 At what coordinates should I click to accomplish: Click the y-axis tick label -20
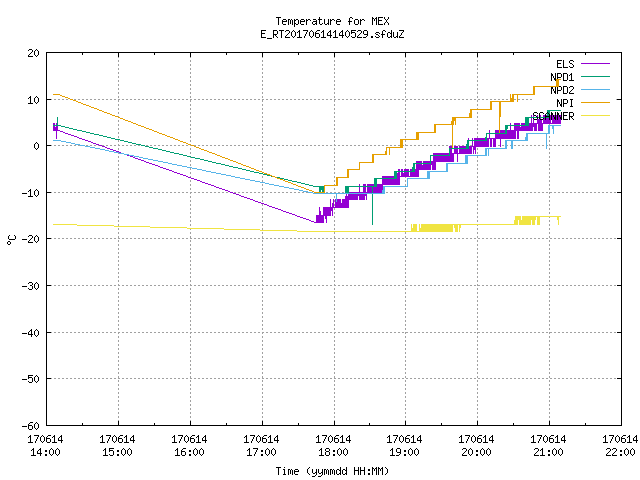tap(31, 239)
